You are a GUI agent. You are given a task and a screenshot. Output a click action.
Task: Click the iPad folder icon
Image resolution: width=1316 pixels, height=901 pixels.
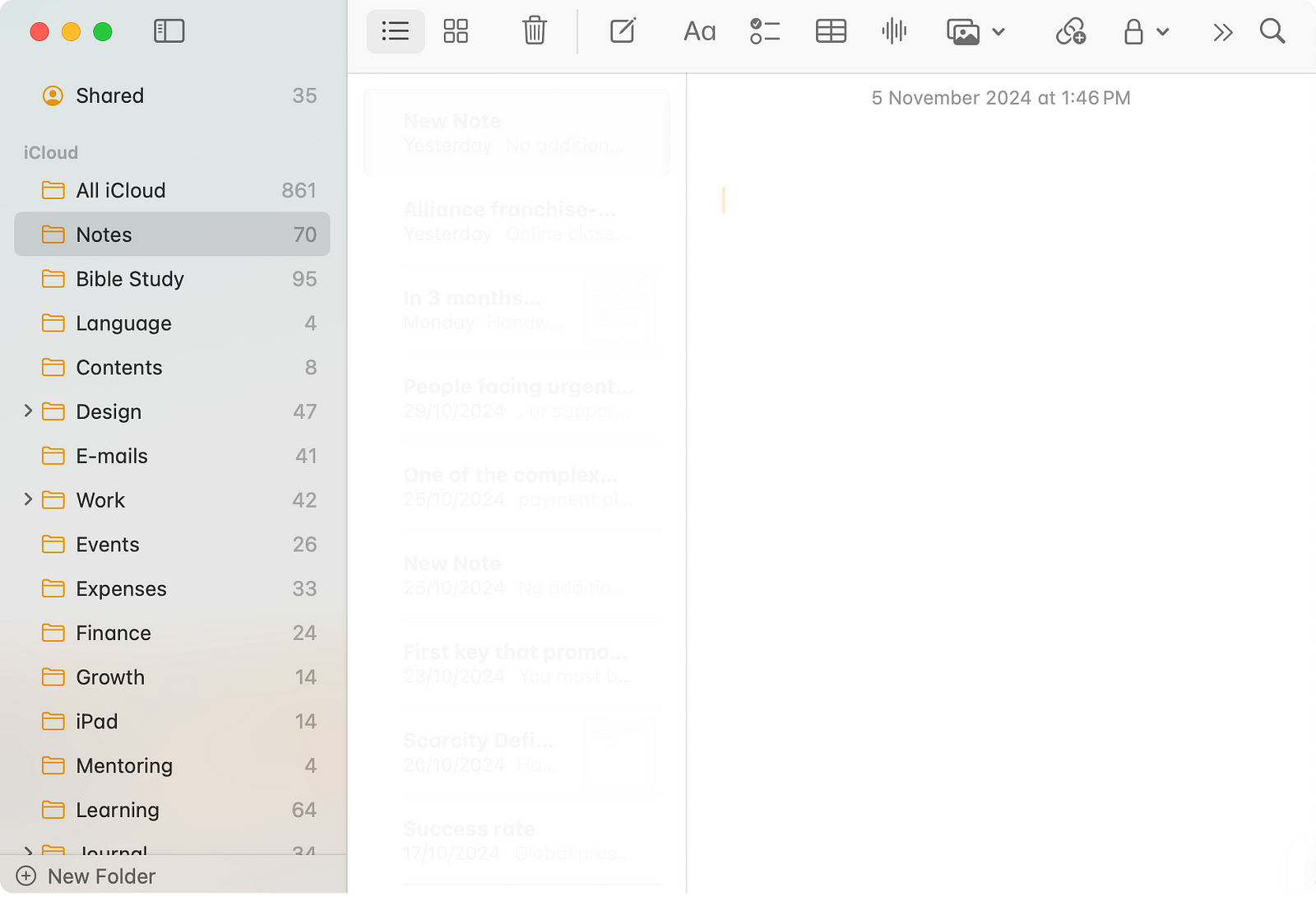point(53,722)
